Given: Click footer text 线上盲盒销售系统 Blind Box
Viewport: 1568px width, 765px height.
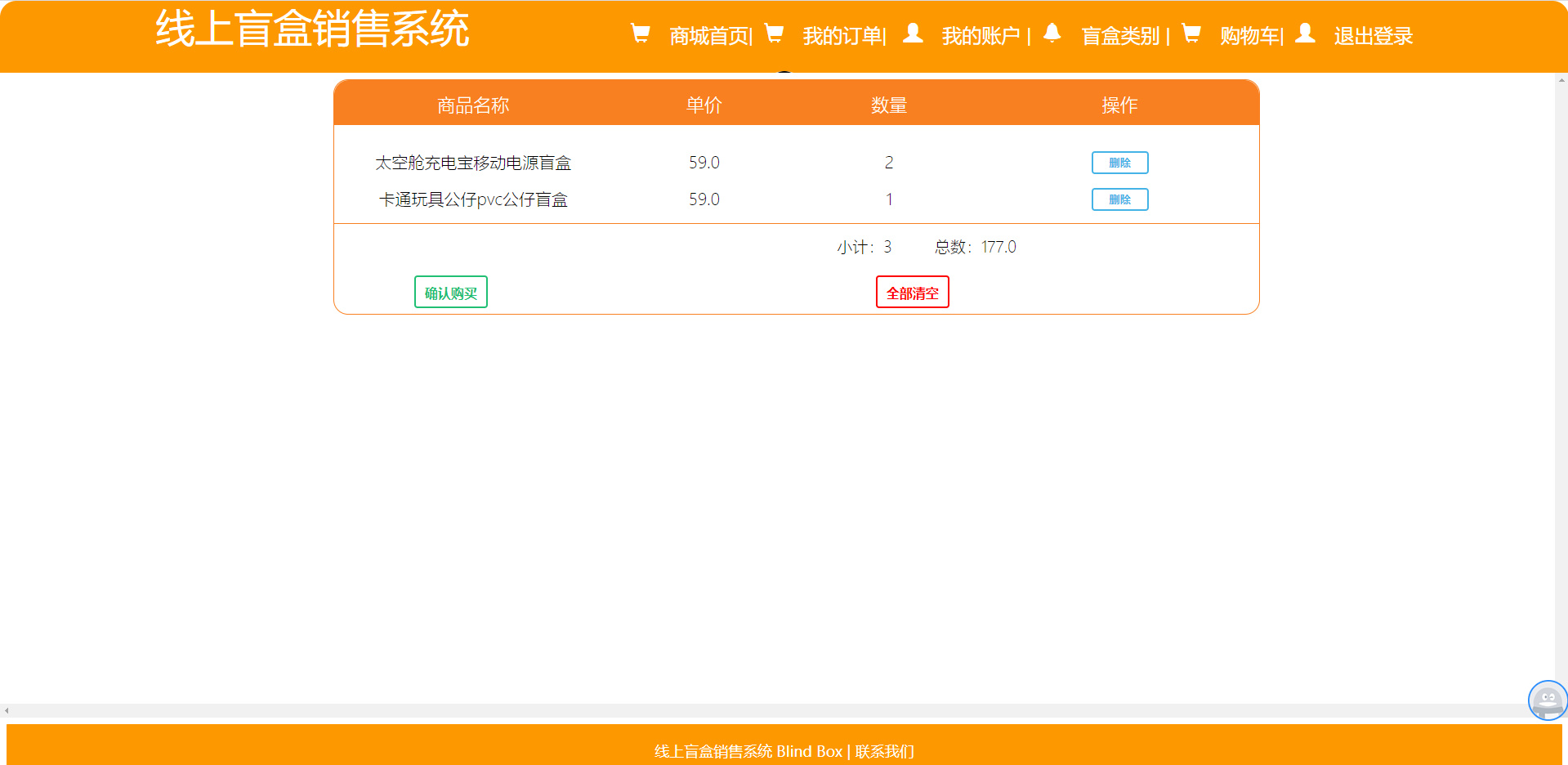Looking at the screenshot, I should [x=748, y=751].
